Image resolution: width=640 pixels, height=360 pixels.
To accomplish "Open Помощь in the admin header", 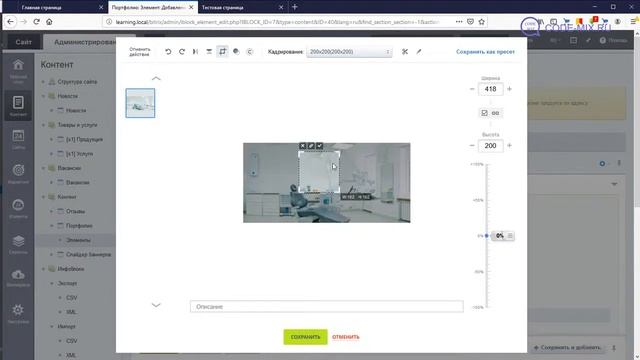I will 613,40.
